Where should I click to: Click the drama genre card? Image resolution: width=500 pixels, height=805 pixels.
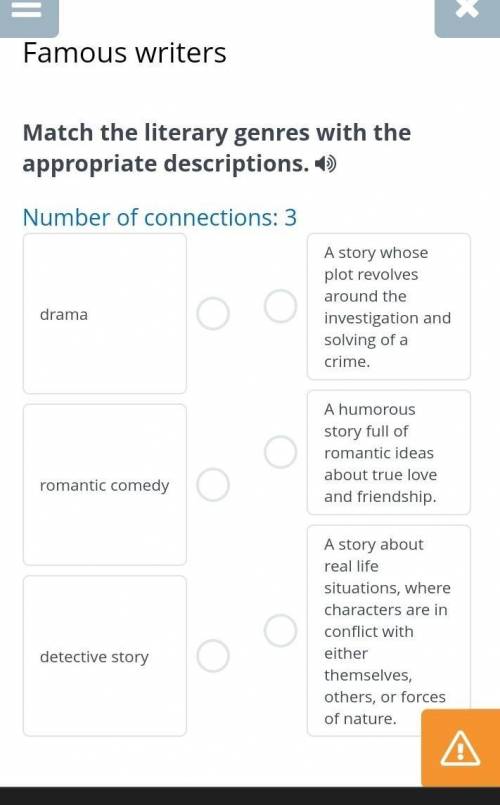[x=105, y=314]
